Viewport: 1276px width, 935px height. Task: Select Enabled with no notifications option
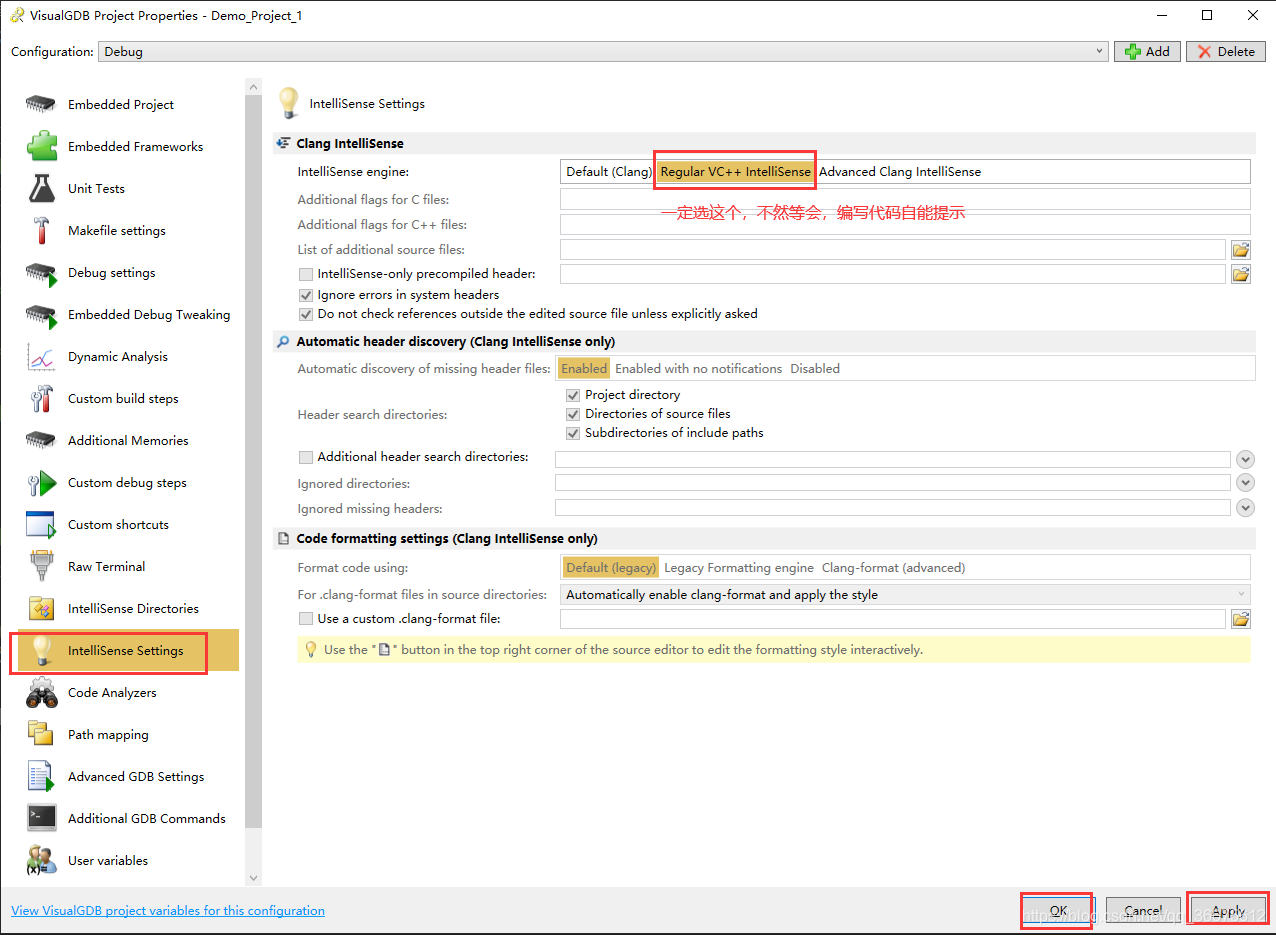tap(698, 369)
